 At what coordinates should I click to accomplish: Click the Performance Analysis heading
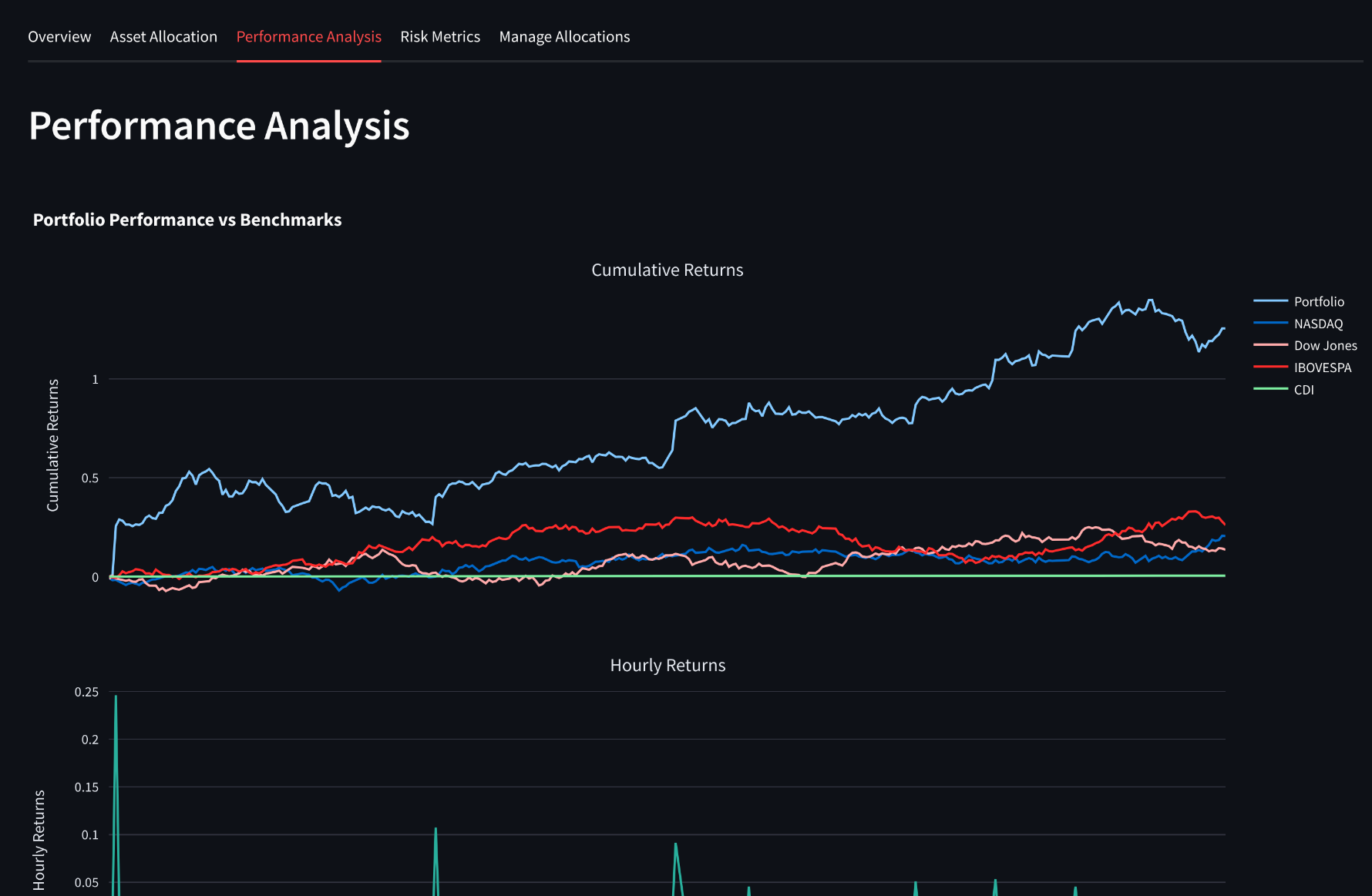[x=219, y=125]
